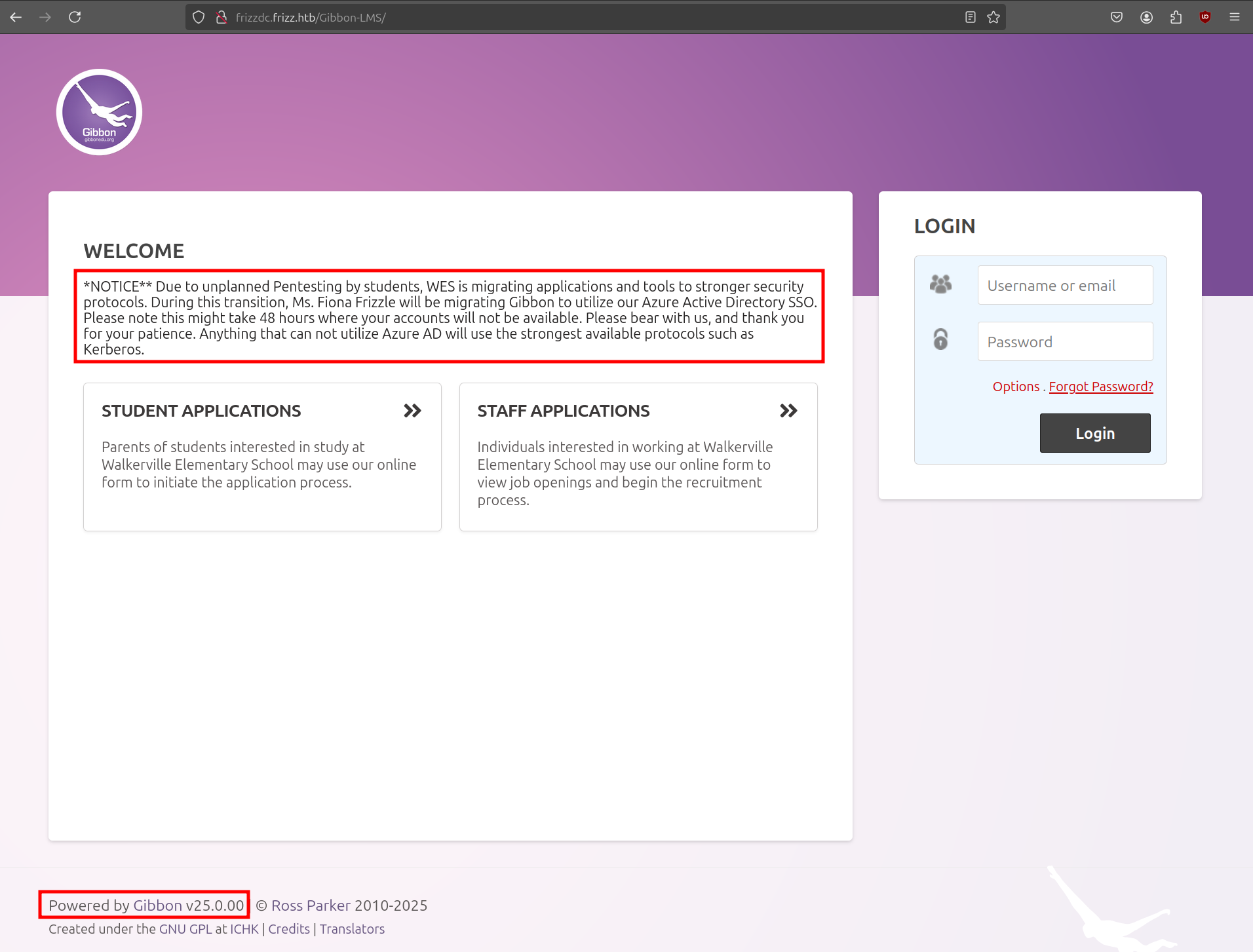The height and width of the screenshot is (952, 1253).
Task: Bookmark this page with the star icon
Action: pos(993,17)
